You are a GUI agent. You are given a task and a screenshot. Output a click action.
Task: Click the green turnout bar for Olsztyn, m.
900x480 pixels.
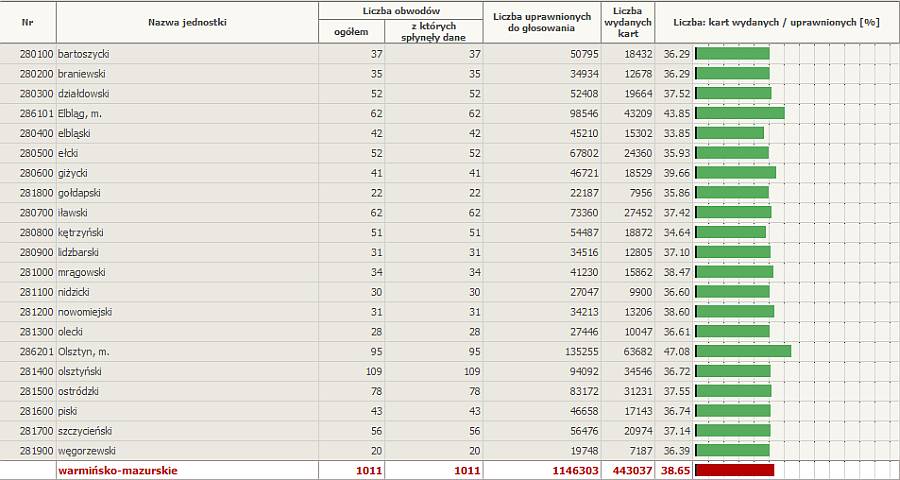click(x=743, y=351)
